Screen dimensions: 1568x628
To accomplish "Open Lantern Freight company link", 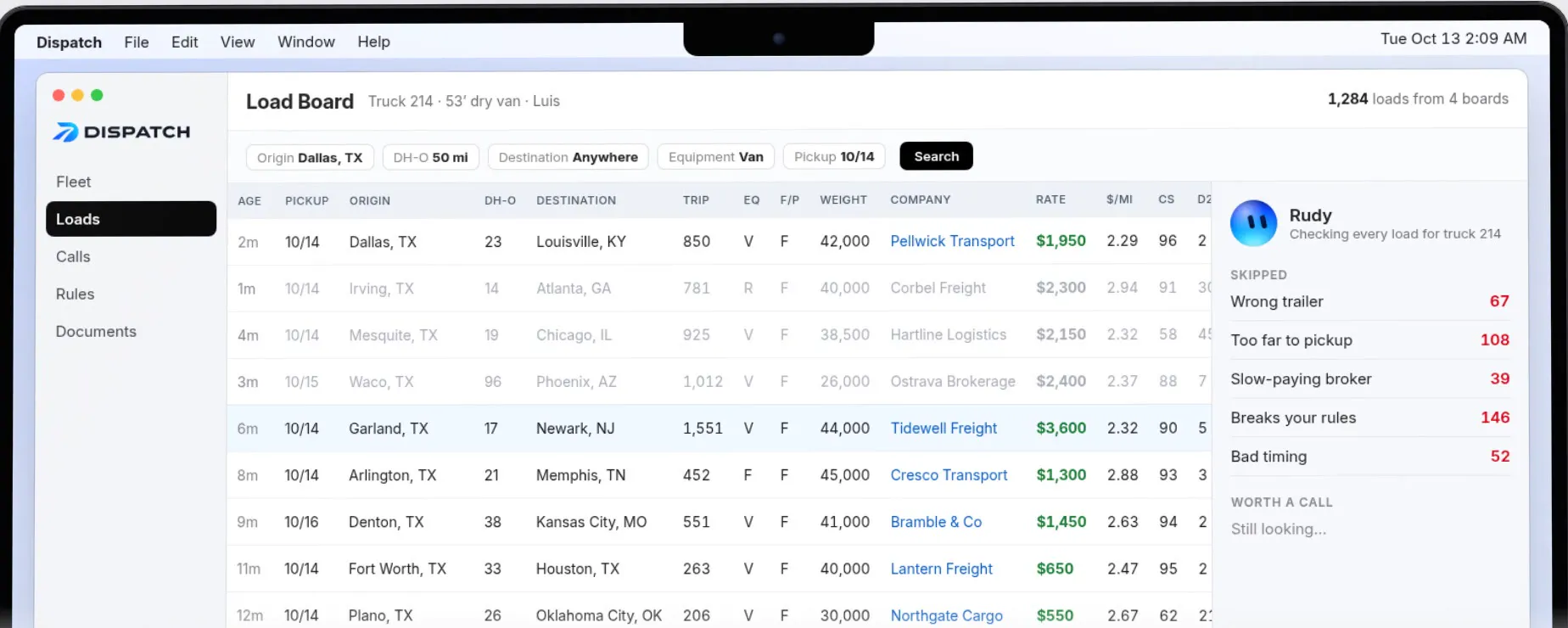I will pos(941,569).
